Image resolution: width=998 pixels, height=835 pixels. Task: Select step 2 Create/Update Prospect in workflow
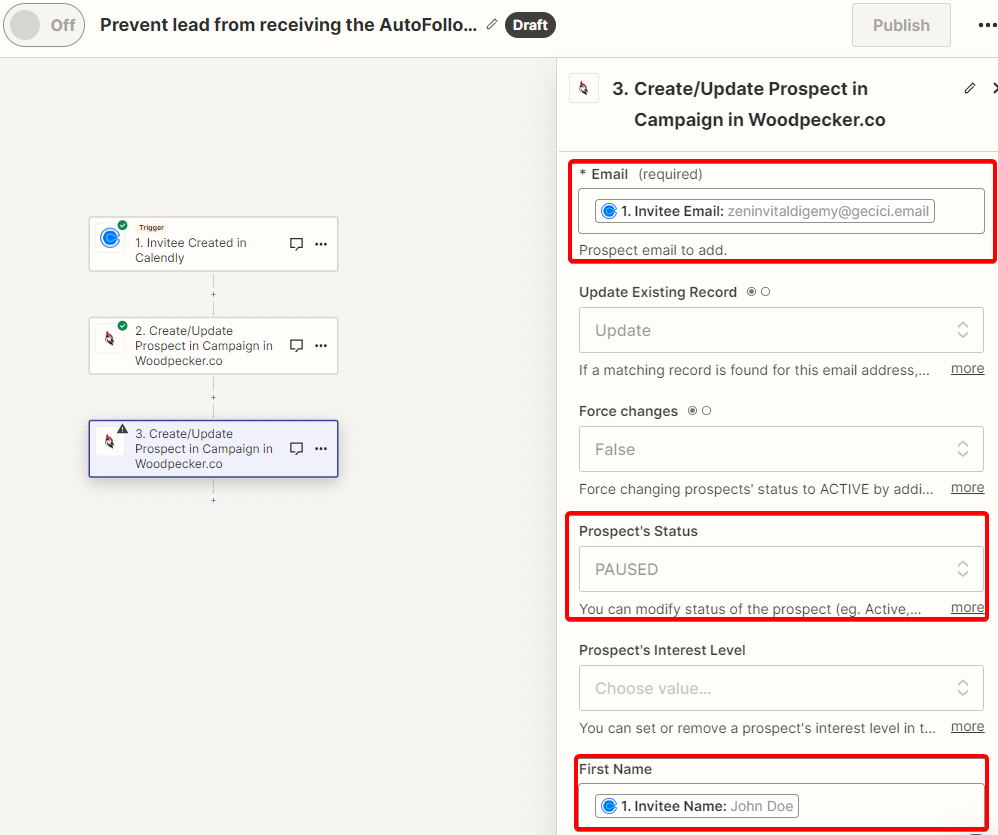coord(213,346)
